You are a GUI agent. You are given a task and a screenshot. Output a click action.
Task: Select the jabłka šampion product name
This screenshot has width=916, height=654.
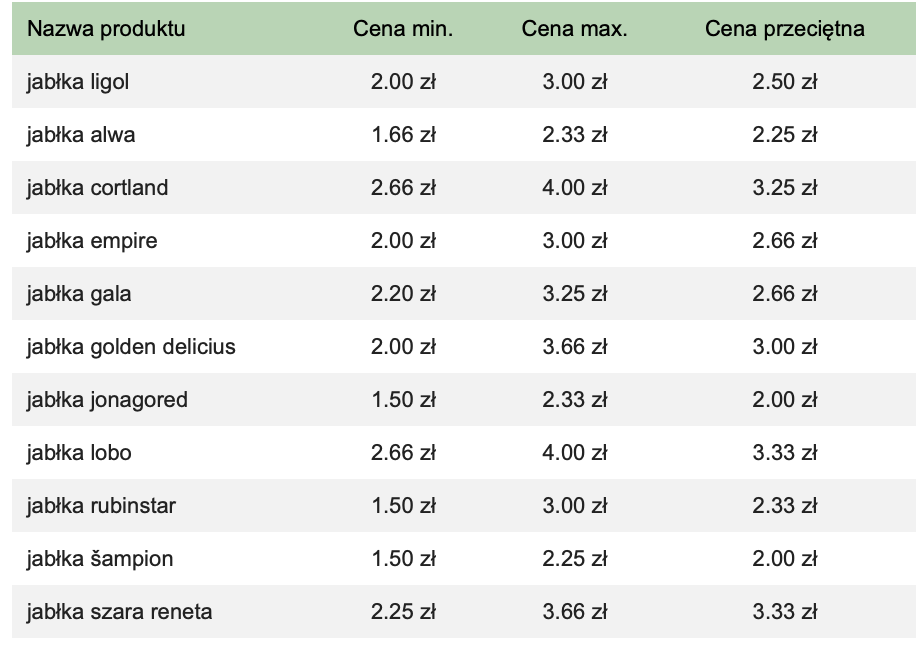tap(100, 559)
